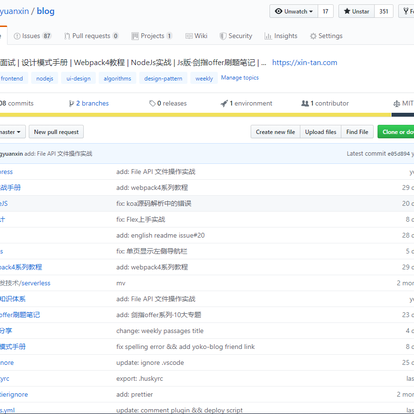
Task: Open the 知识体系 folder
Action: point(13,299)
